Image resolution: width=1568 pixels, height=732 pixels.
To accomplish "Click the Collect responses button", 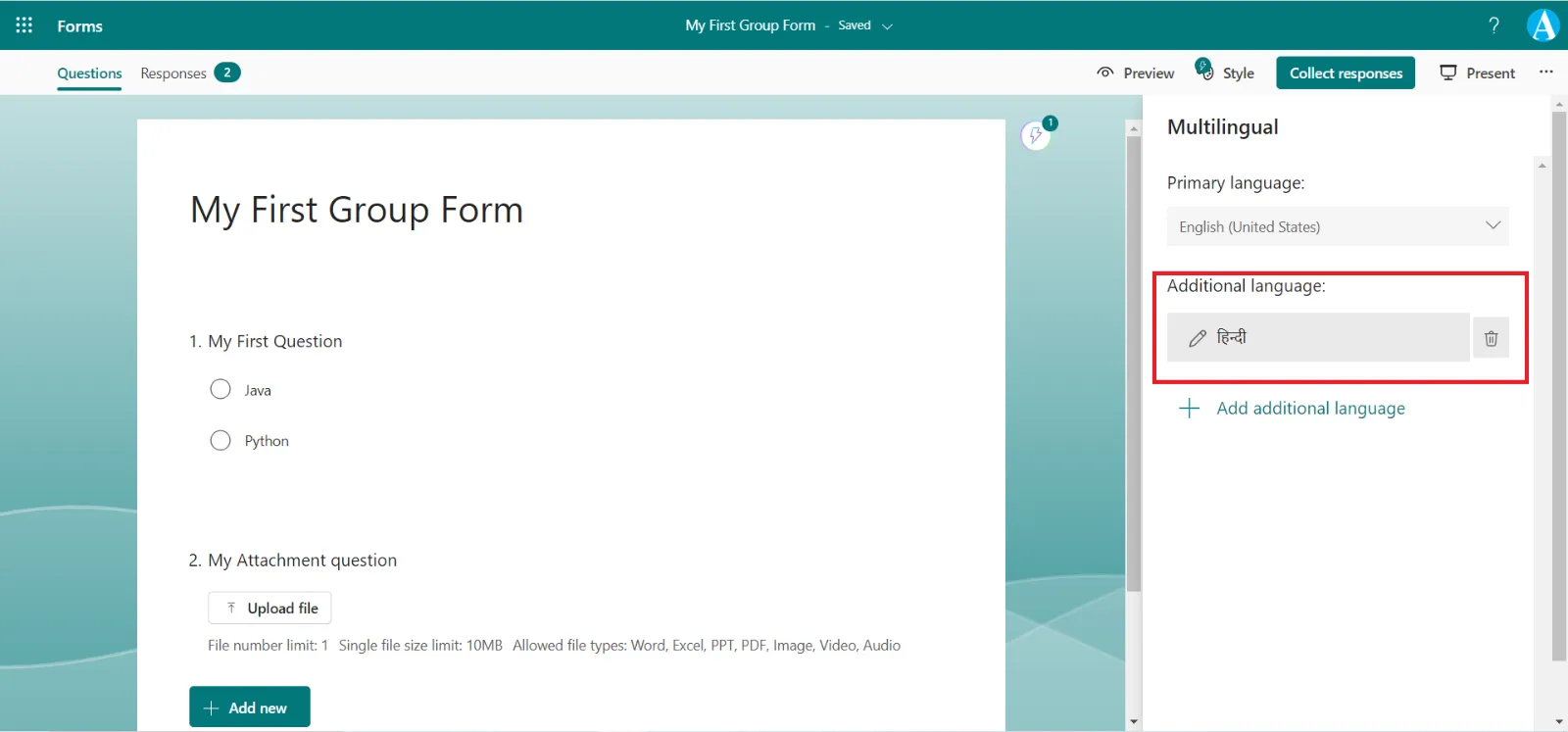I will (x=1346, y=73).
